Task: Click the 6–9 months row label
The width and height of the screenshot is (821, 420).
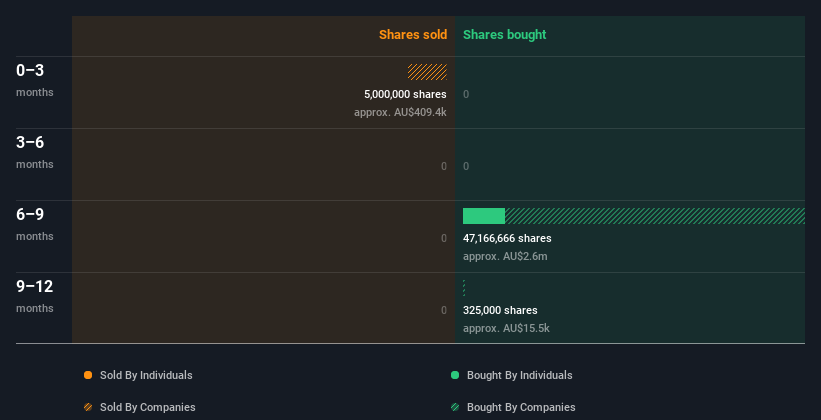Action: [x=35, y=224]
